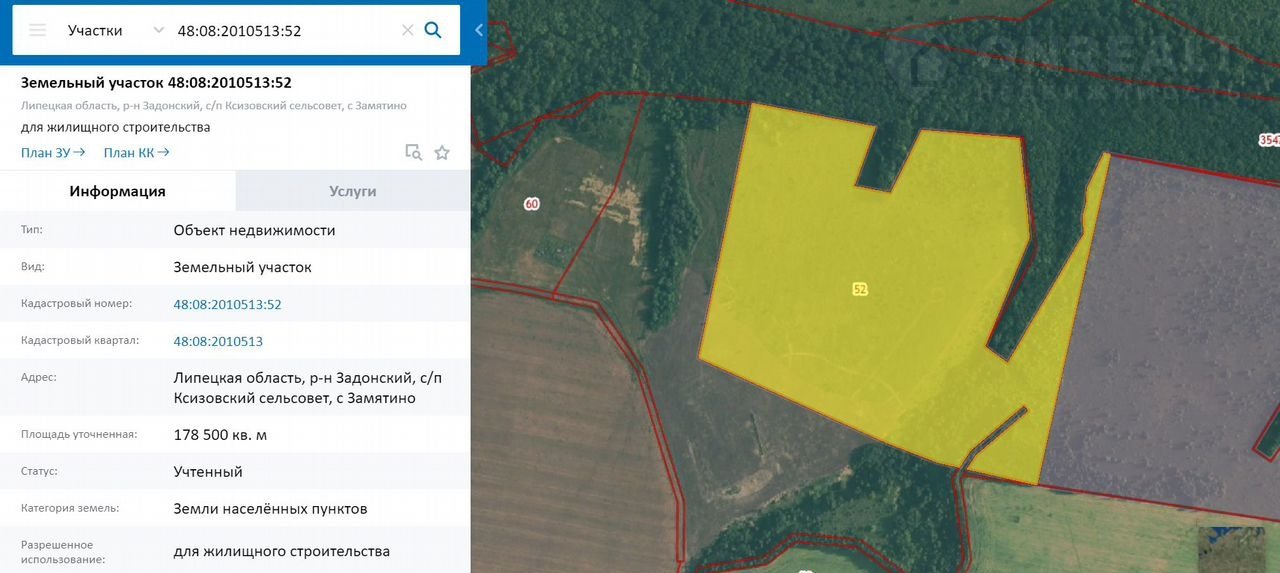Click parcel label 60 on the map

[x=531, y=204]
